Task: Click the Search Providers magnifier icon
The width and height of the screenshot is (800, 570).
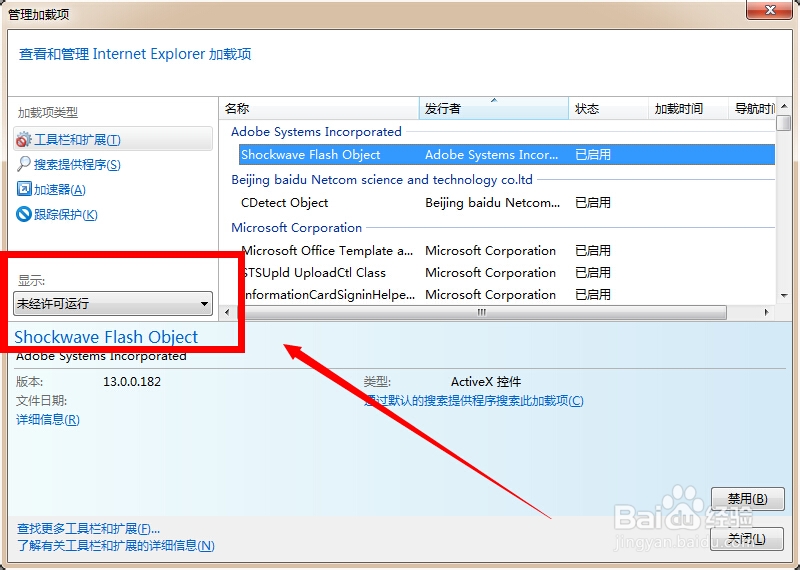Action: click(x=23, y=164)
